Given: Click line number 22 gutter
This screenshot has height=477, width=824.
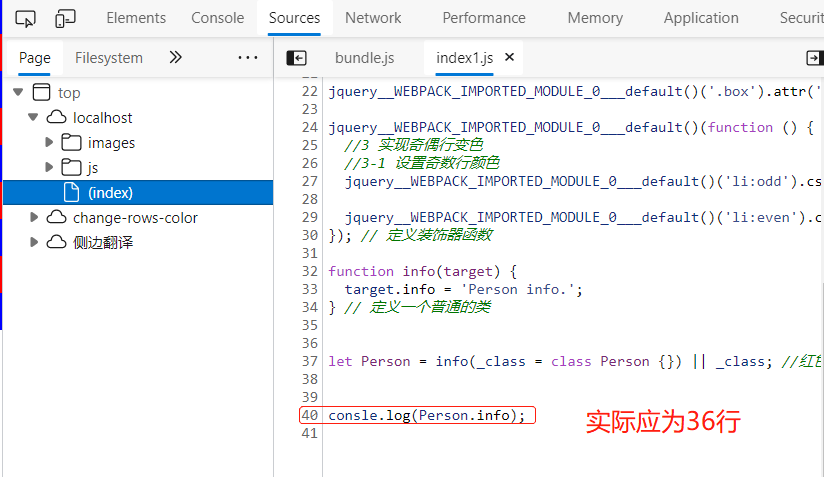Looking at the screenshot, I should pos(310,91).
